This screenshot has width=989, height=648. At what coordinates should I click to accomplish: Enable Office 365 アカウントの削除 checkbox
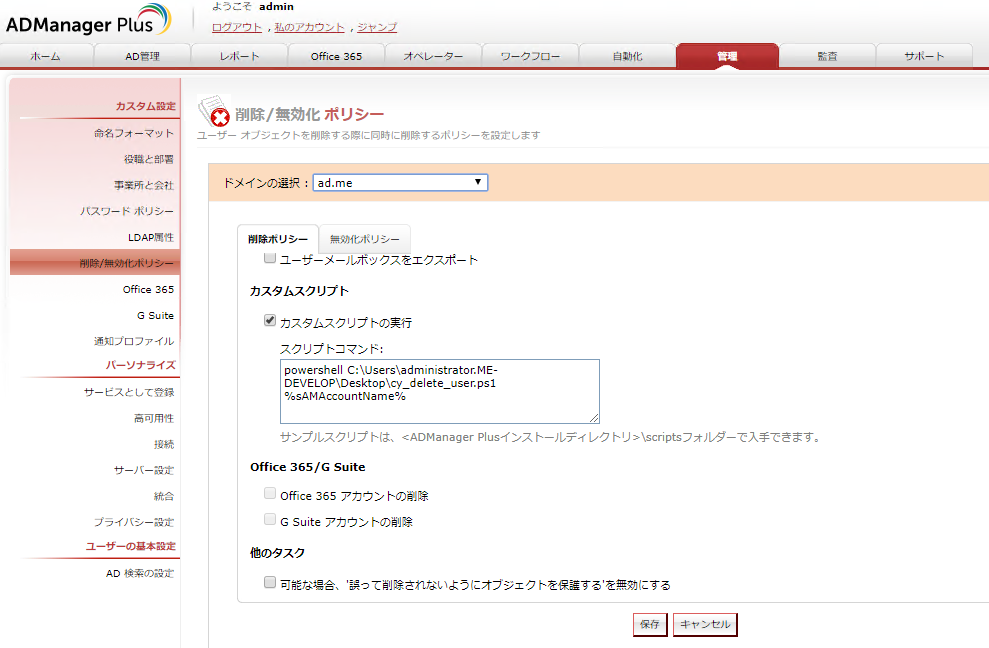pyautogui.click(x=270, y=493)
